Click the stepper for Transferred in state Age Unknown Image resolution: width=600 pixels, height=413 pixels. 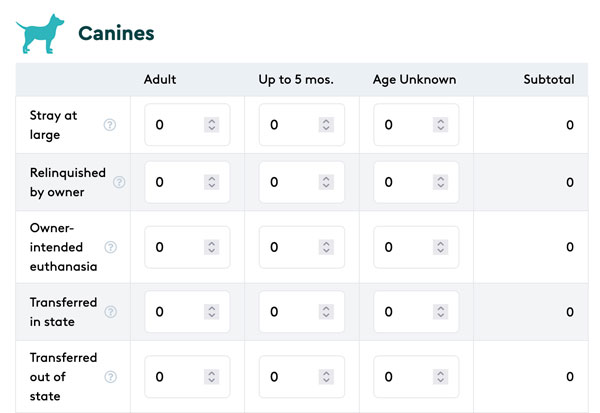[440, 312]
